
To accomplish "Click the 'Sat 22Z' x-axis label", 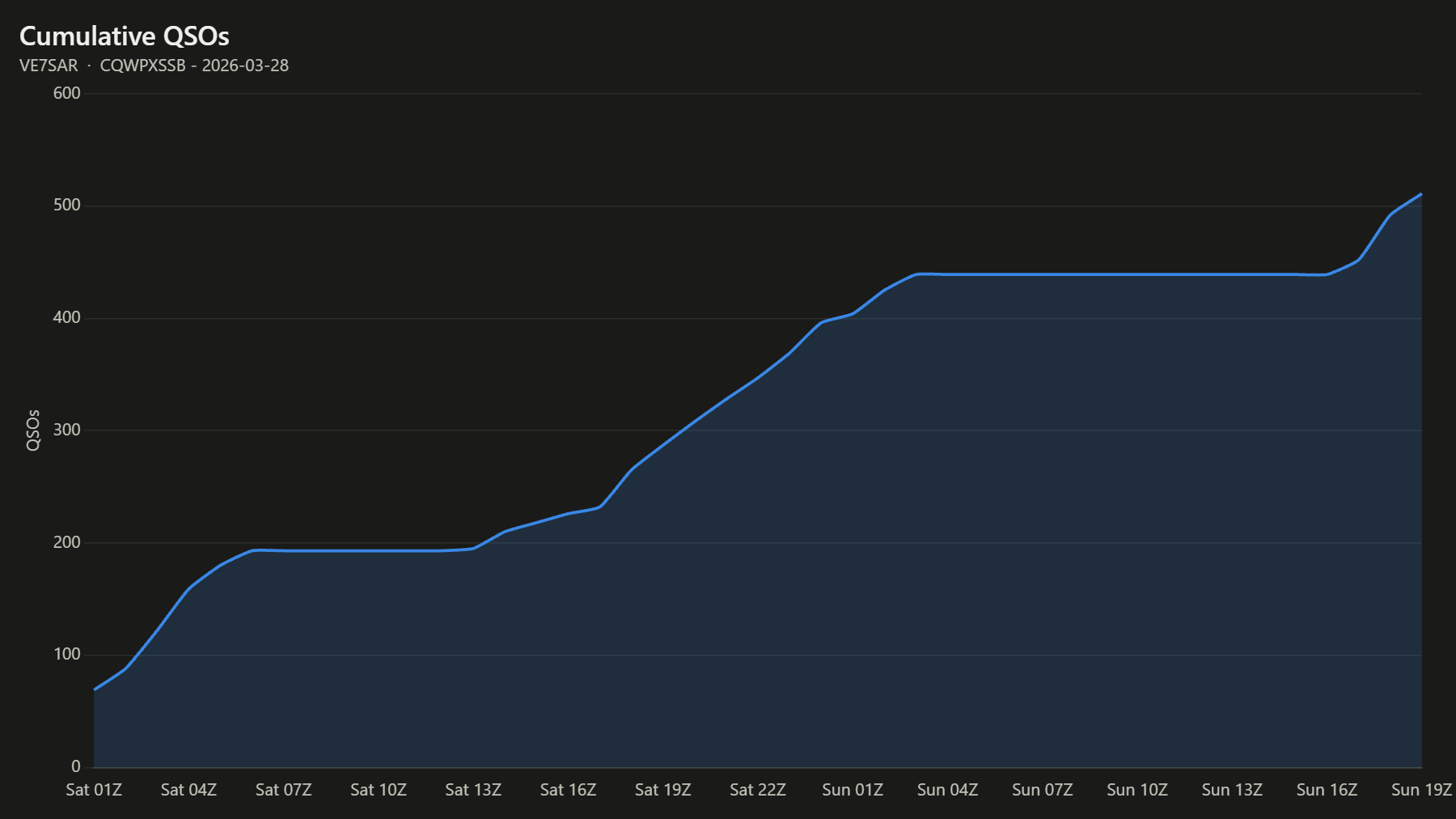I will click(x=758, y=790).
